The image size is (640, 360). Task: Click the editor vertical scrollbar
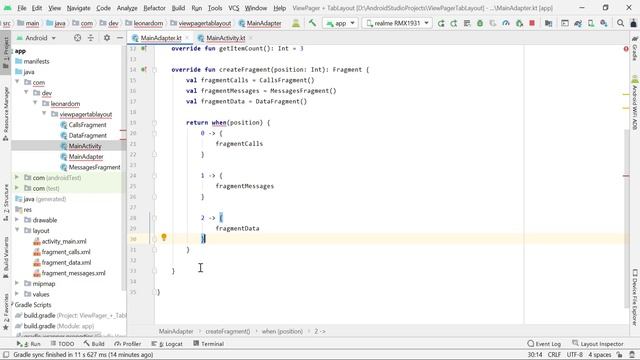(627, 218)
